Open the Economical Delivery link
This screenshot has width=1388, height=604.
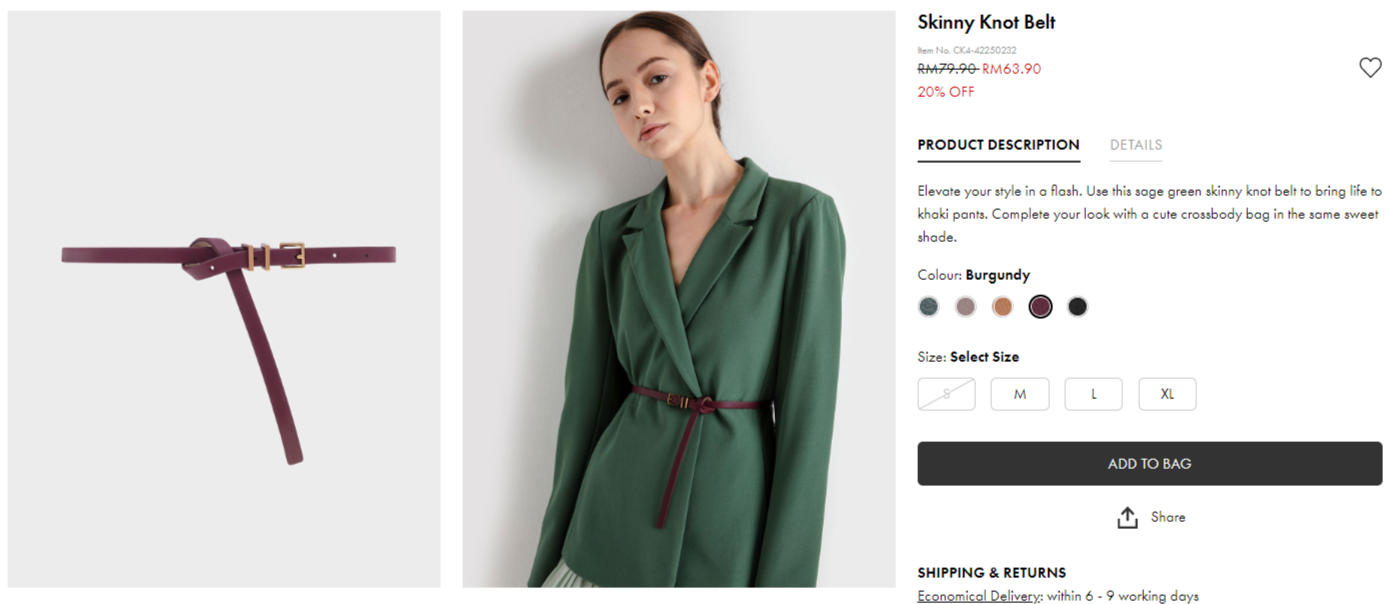coord(979,596)
